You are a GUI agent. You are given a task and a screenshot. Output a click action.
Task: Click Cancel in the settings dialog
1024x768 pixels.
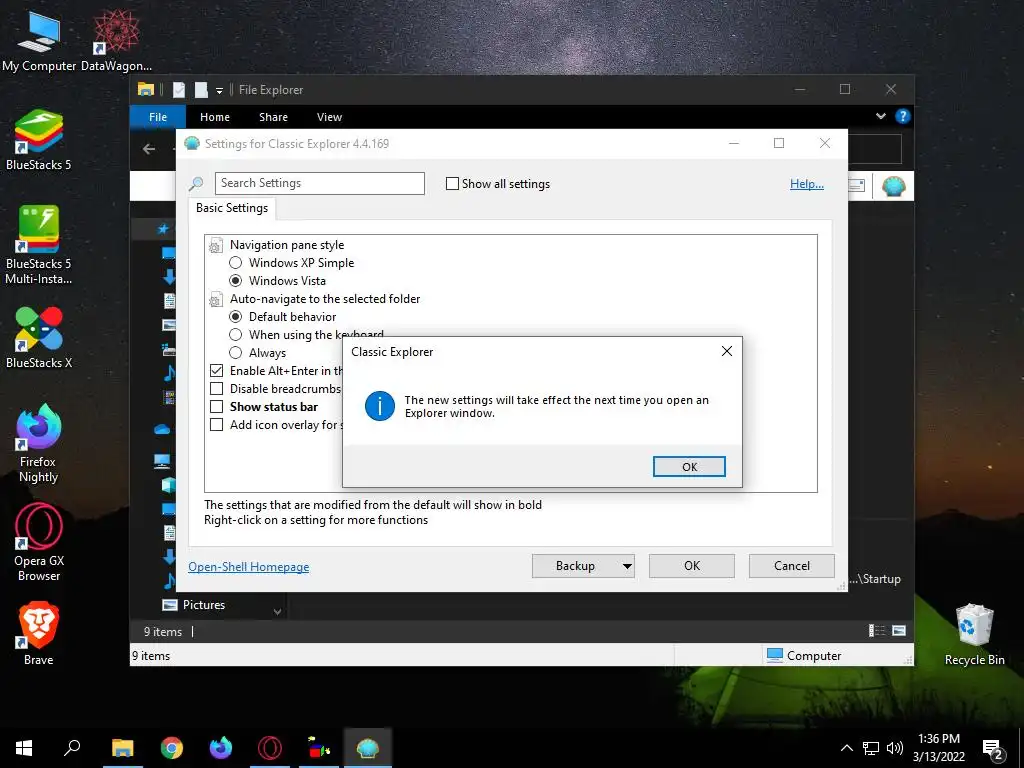[x=792, y=566]
